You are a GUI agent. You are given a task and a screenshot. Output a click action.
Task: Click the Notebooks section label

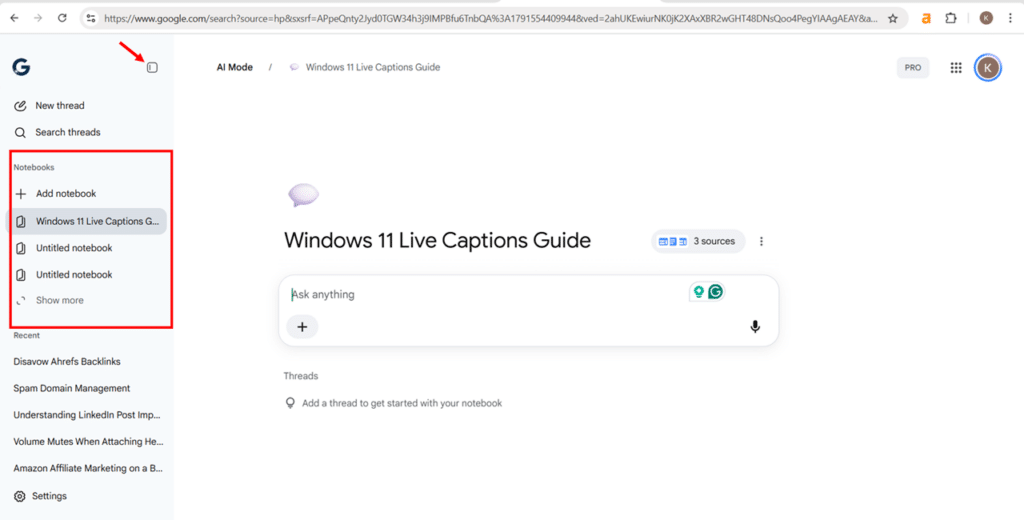coord(34,167)
